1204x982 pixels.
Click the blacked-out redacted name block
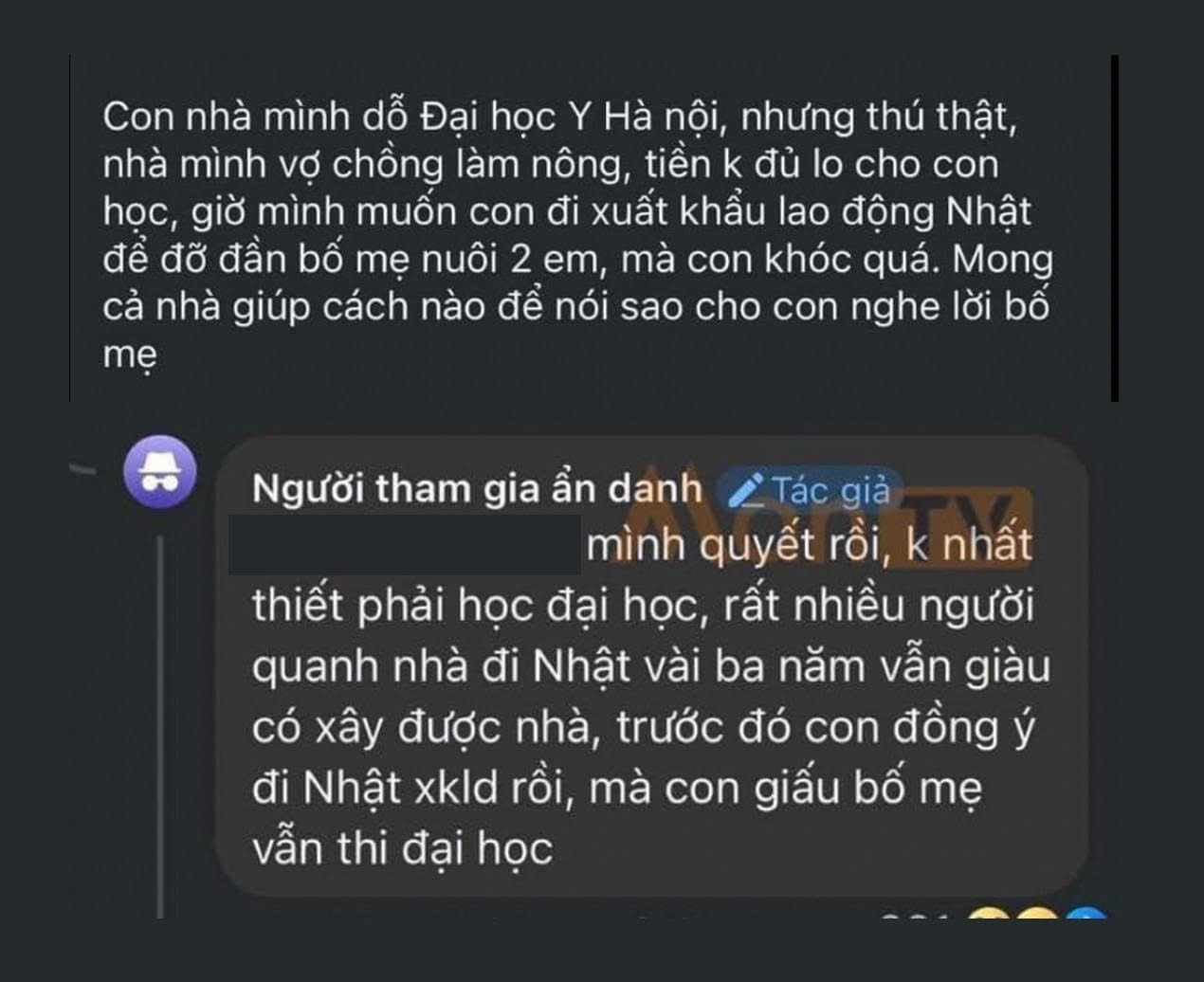405,544
